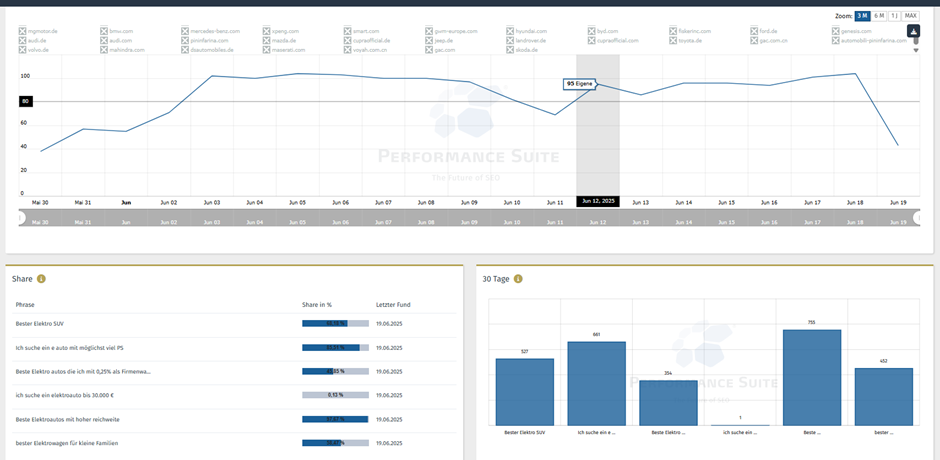The image size is (940, 460).
Task: Toggle the smart.com legend checkbox
Action: point(348,31)
